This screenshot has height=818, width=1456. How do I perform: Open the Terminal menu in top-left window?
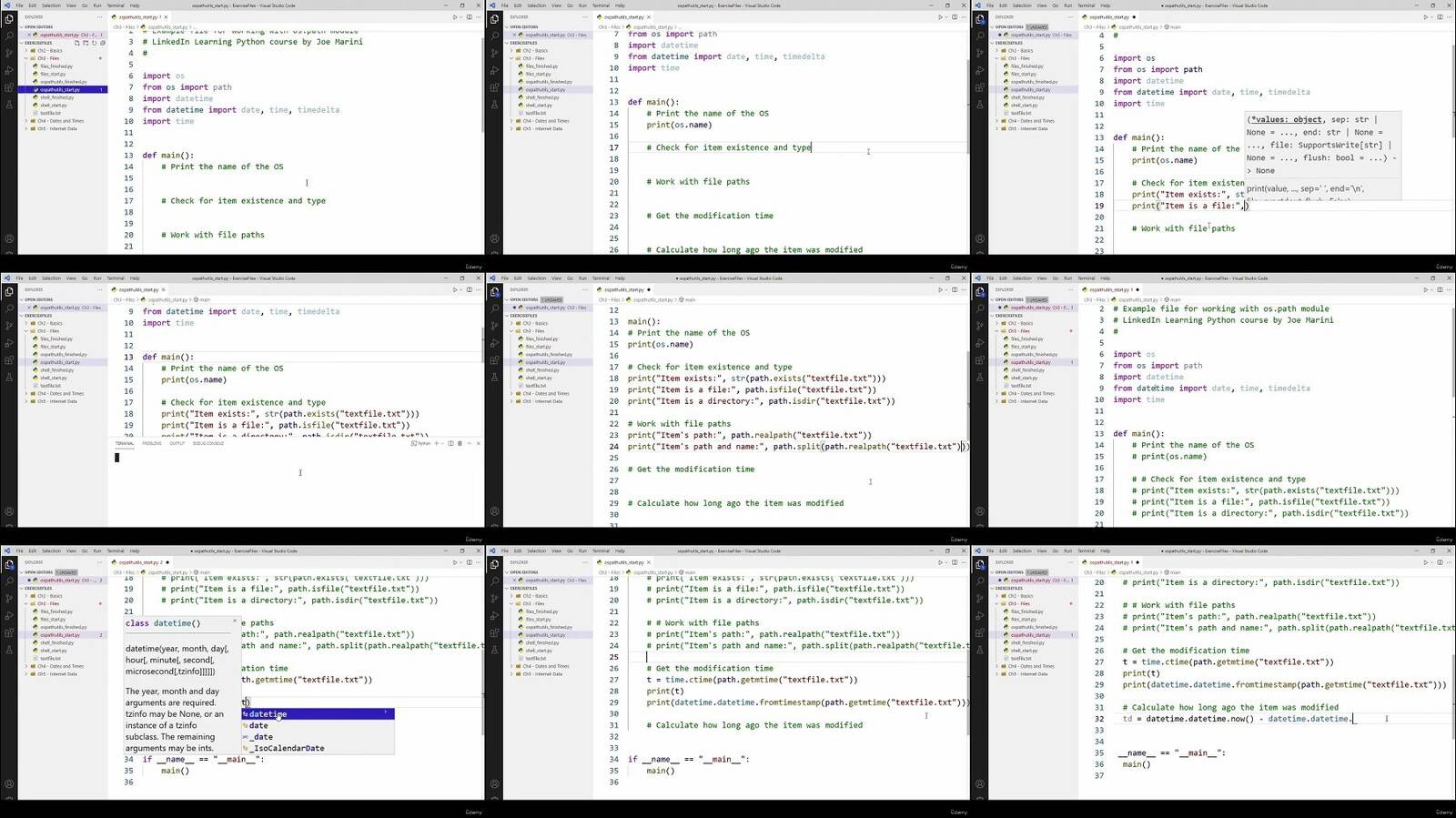(116, 5)
